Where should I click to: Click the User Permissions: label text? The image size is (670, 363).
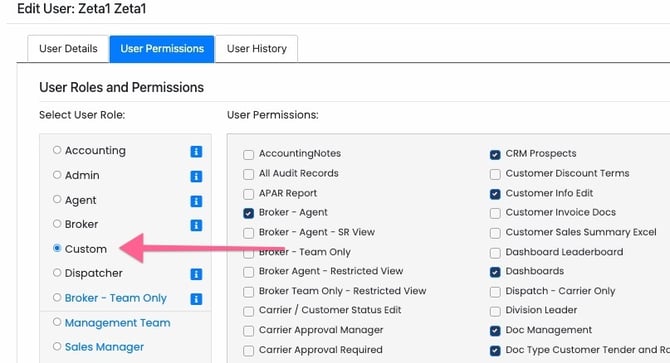[273, 115]
